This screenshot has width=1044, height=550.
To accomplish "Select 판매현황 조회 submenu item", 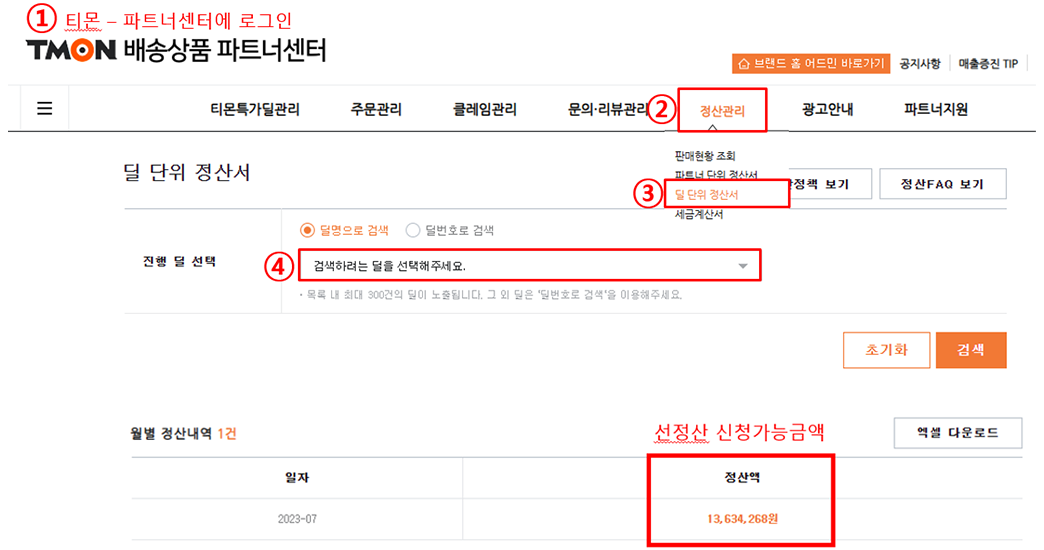I will click(x=704, y=156).
